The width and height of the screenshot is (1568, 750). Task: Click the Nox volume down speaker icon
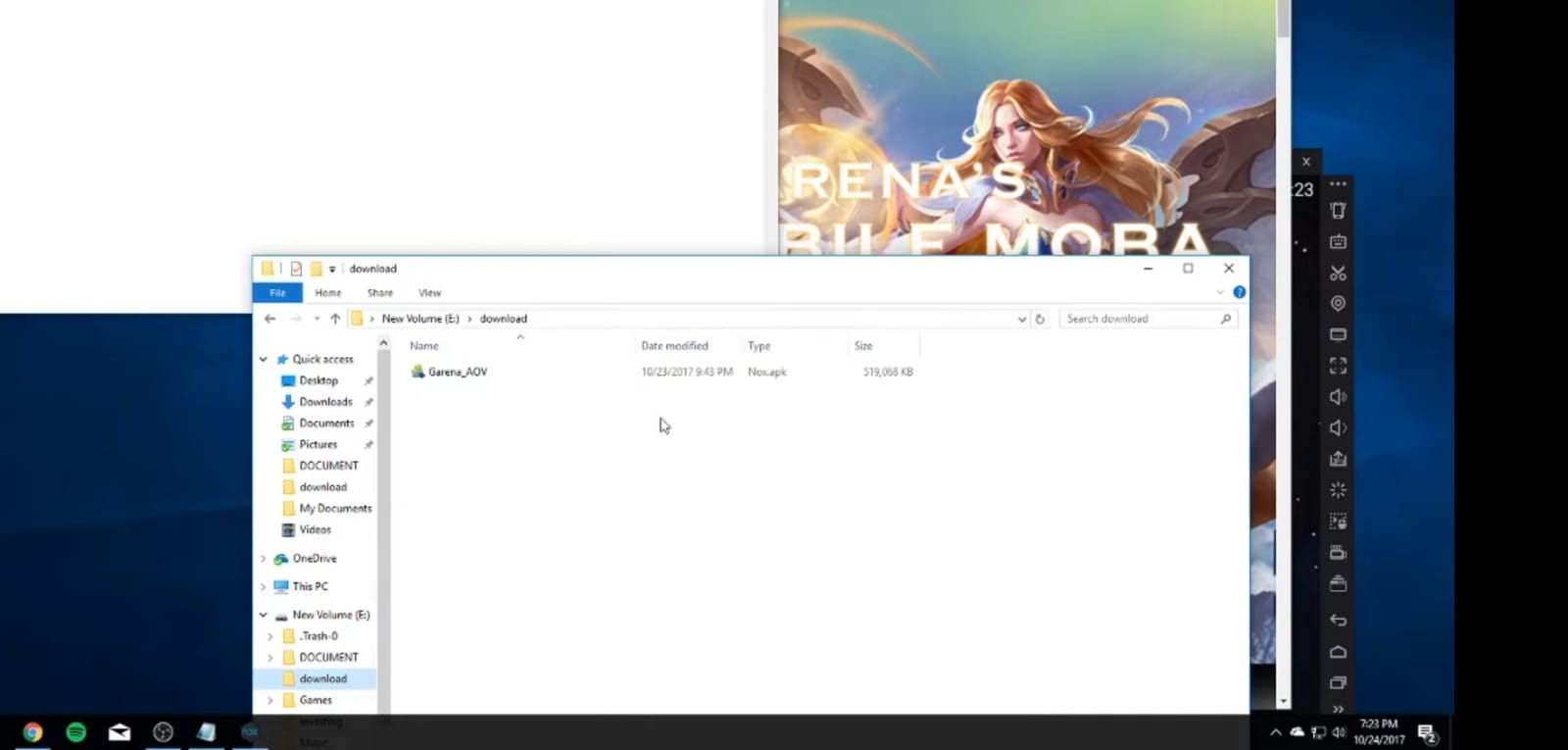pos(1338,427)
